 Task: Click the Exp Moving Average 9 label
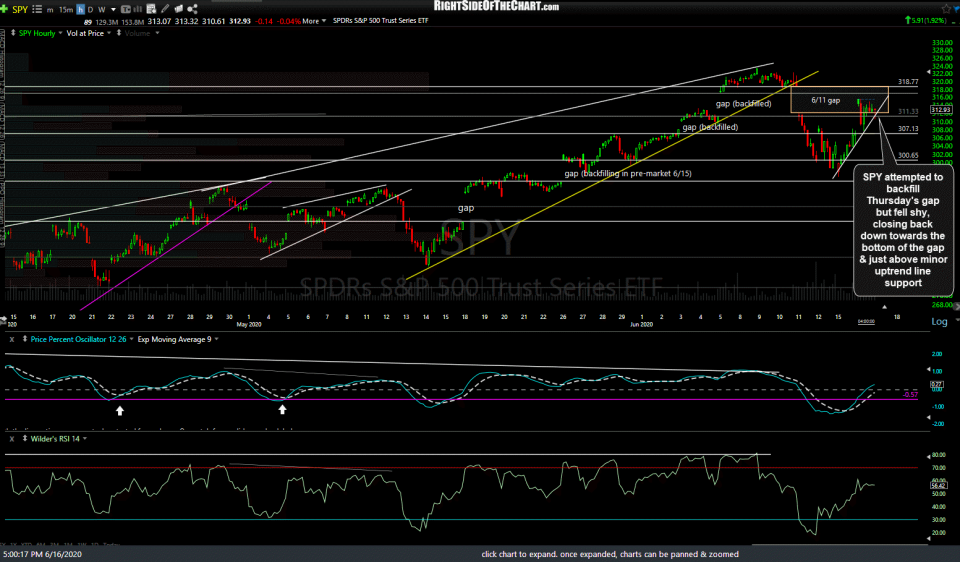pos(174,339)
